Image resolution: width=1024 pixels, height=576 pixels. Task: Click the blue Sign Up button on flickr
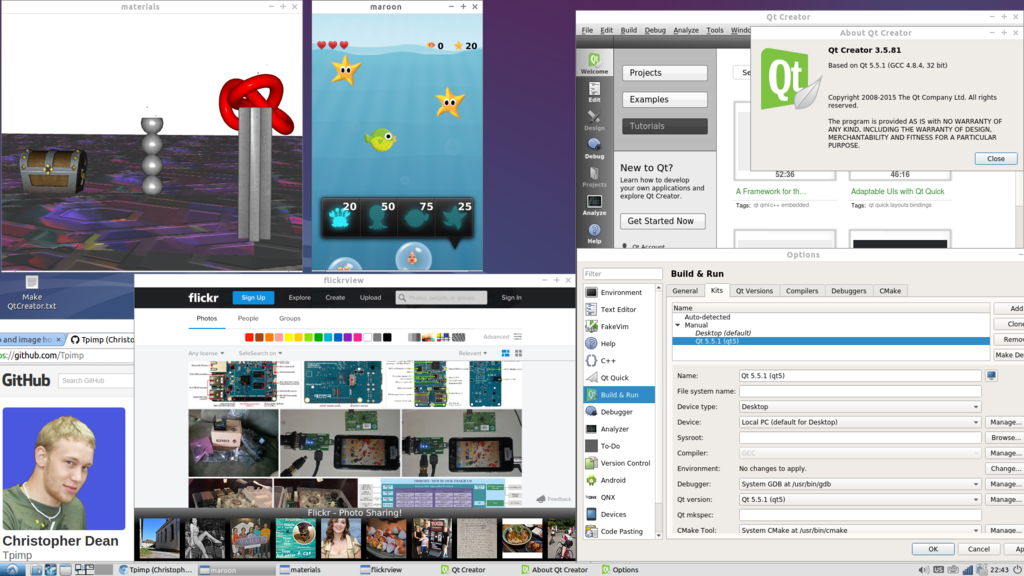point(253,298)
